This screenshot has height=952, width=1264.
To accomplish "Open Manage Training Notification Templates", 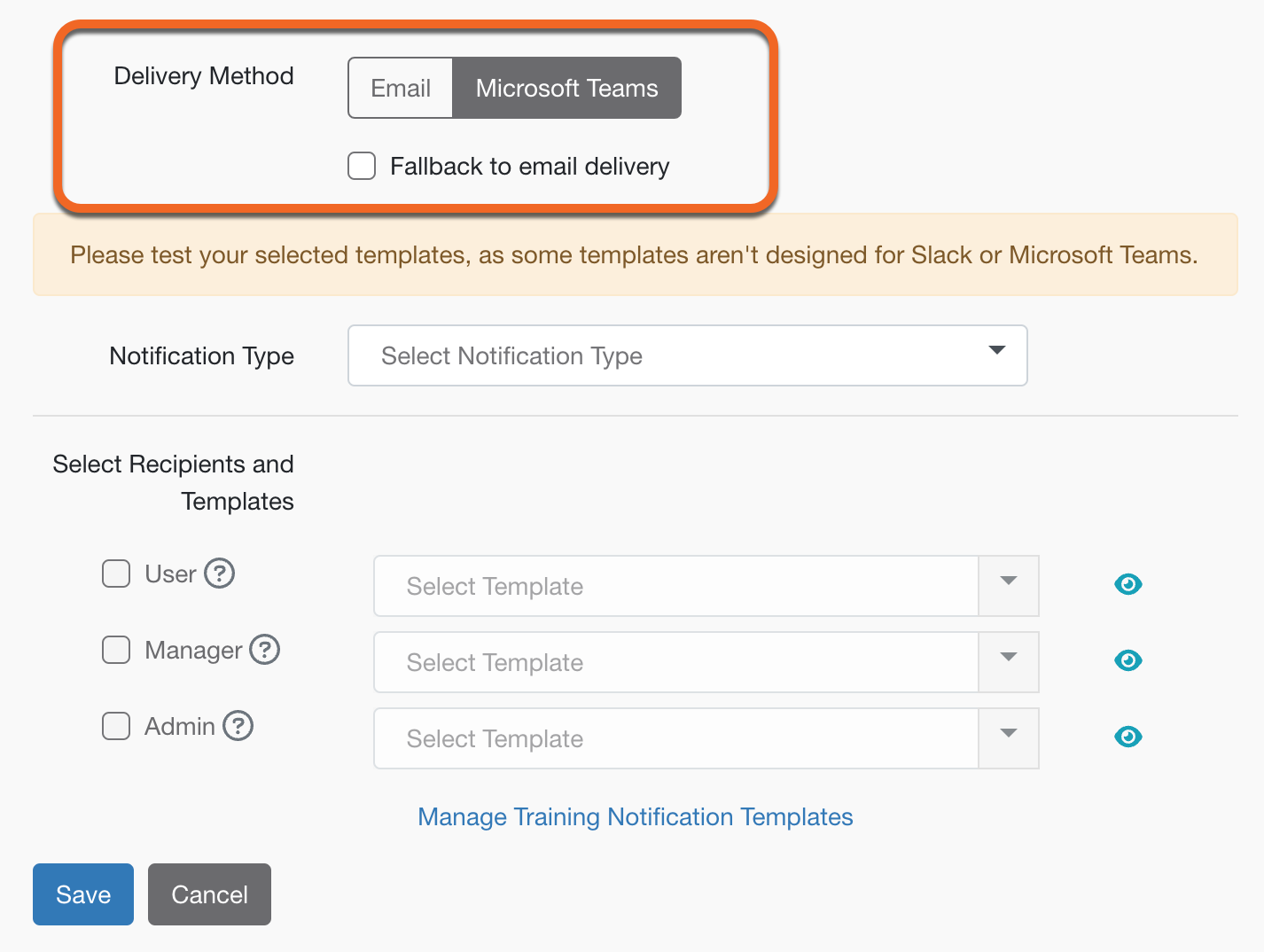I will click(x=635, y=816).
